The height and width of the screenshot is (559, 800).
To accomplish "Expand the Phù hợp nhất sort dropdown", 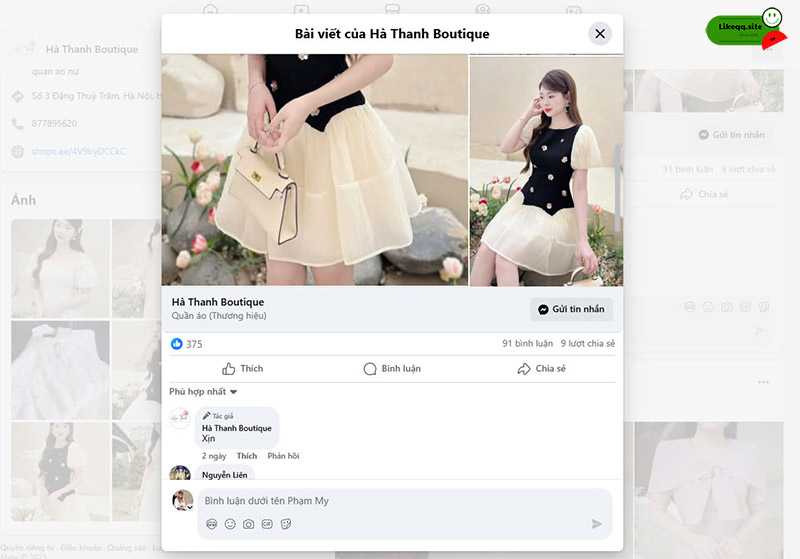I will pos(203,392).
